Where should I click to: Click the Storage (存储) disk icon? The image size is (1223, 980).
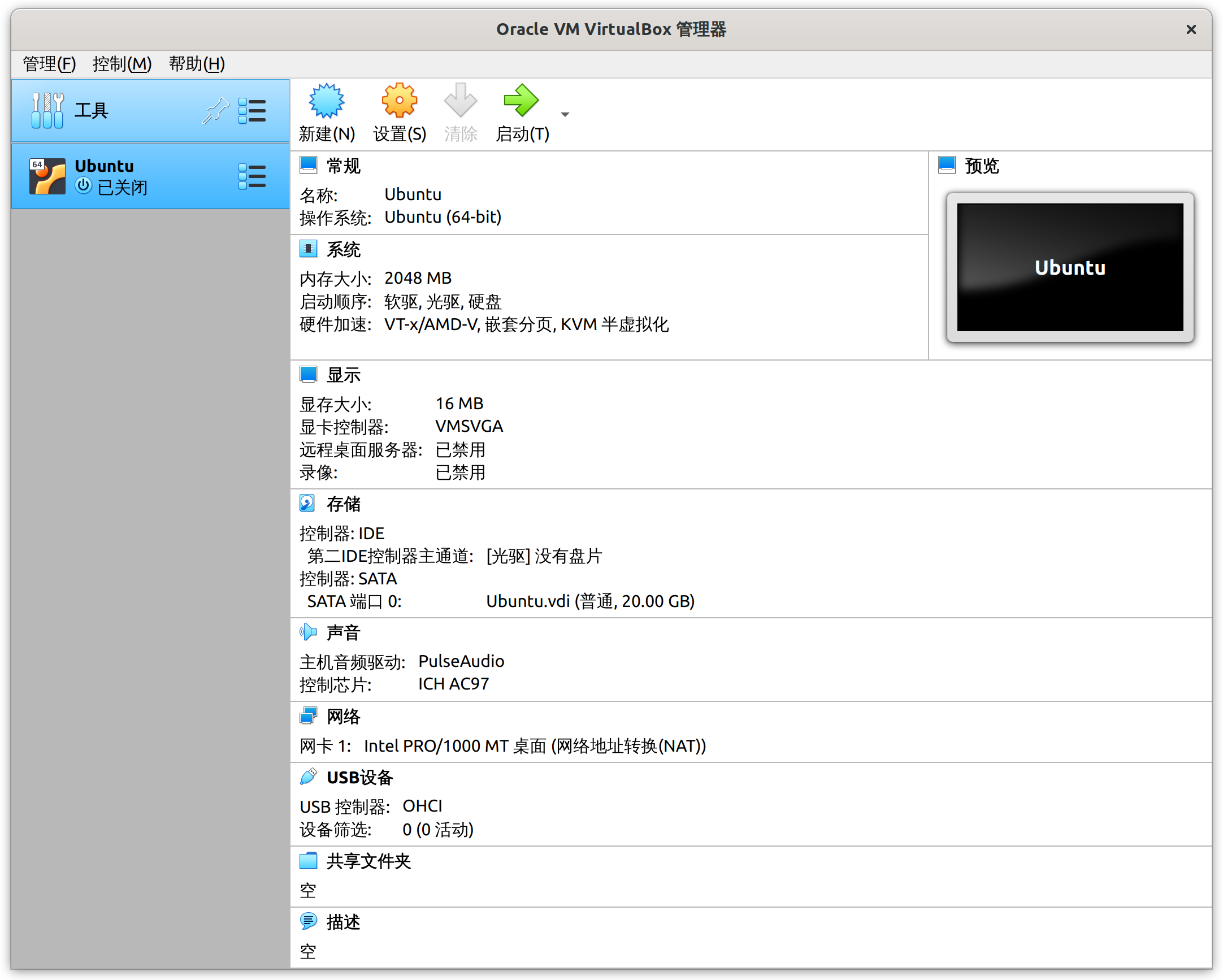(x=307, y=503)
